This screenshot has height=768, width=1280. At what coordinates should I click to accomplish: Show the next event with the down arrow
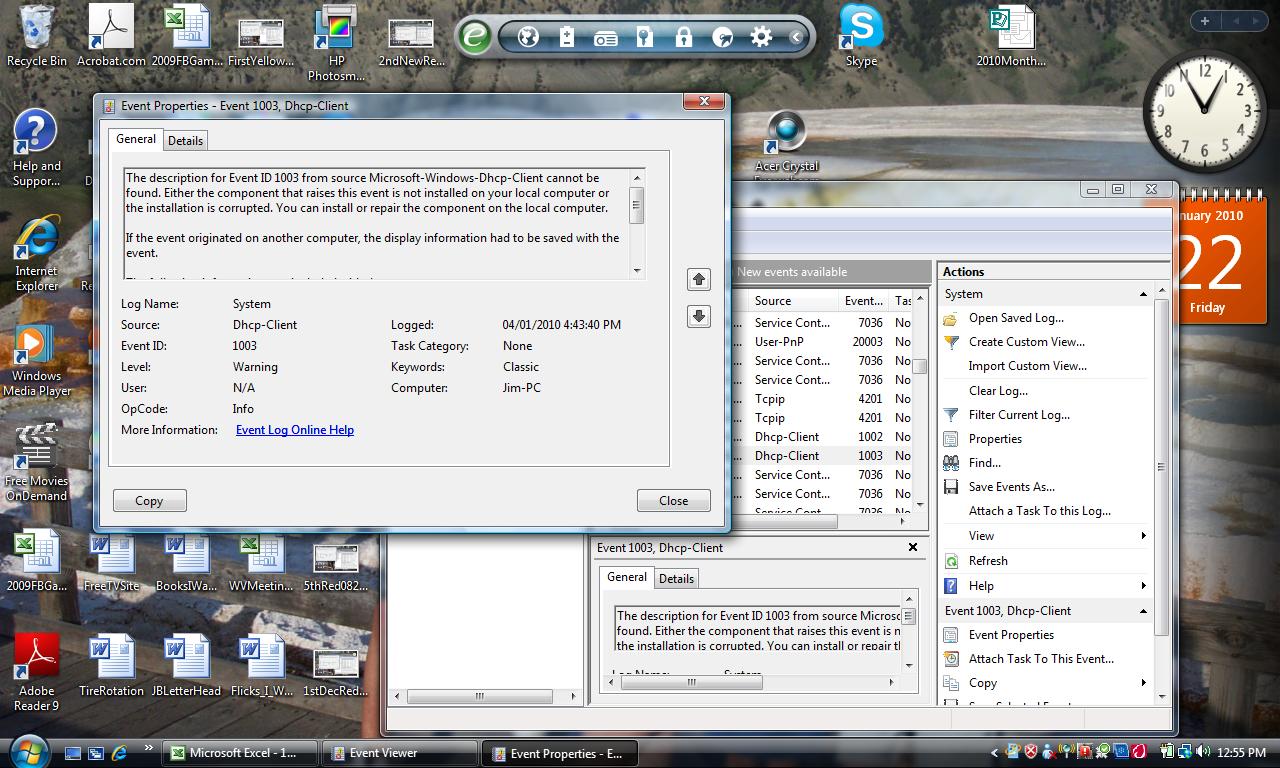point(699,316)
